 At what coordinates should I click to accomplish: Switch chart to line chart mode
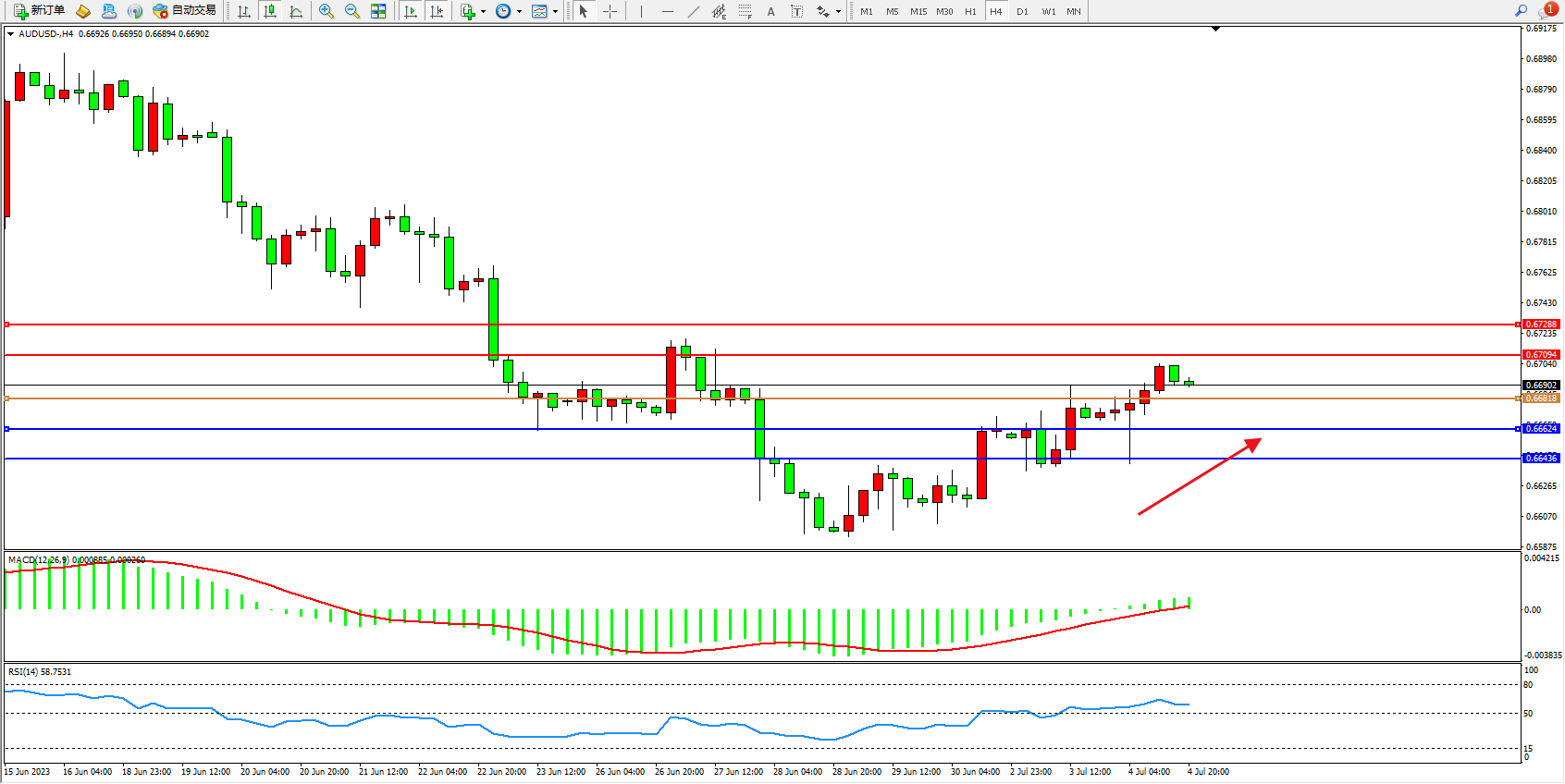click(296, 11)
